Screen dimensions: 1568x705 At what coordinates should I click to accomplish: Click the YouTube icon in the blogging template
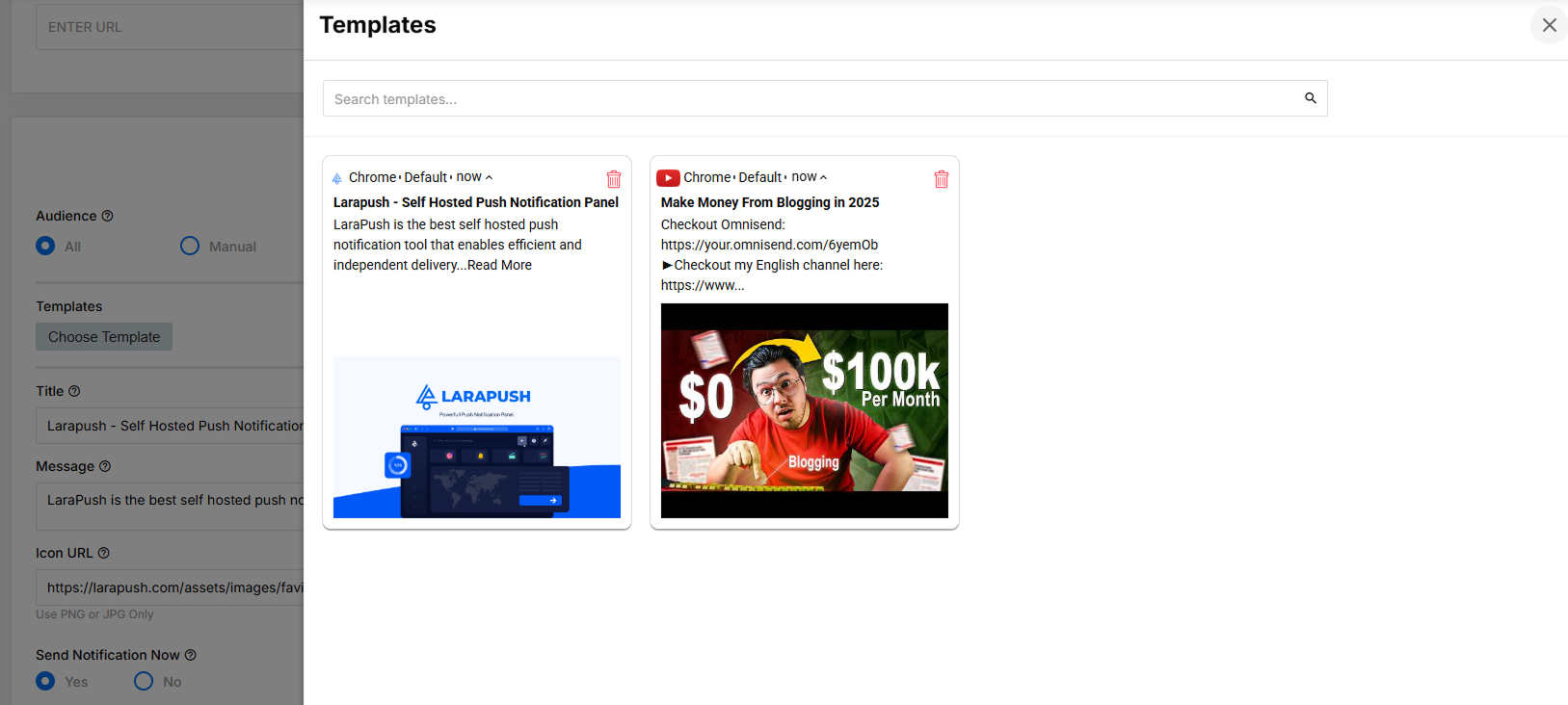668,178
